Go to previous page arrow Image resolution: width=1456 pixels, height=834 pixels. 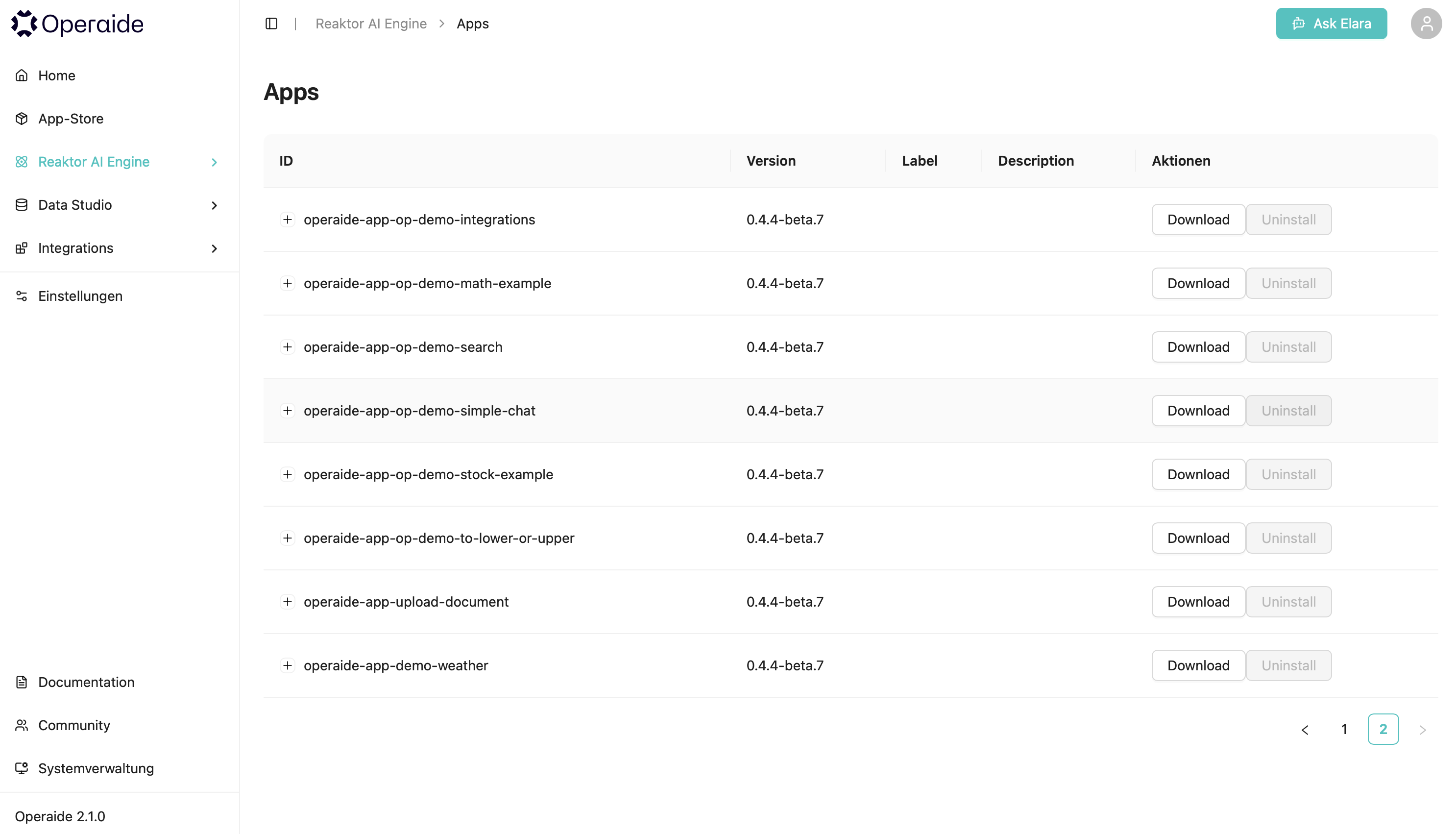click(1305, 730)
